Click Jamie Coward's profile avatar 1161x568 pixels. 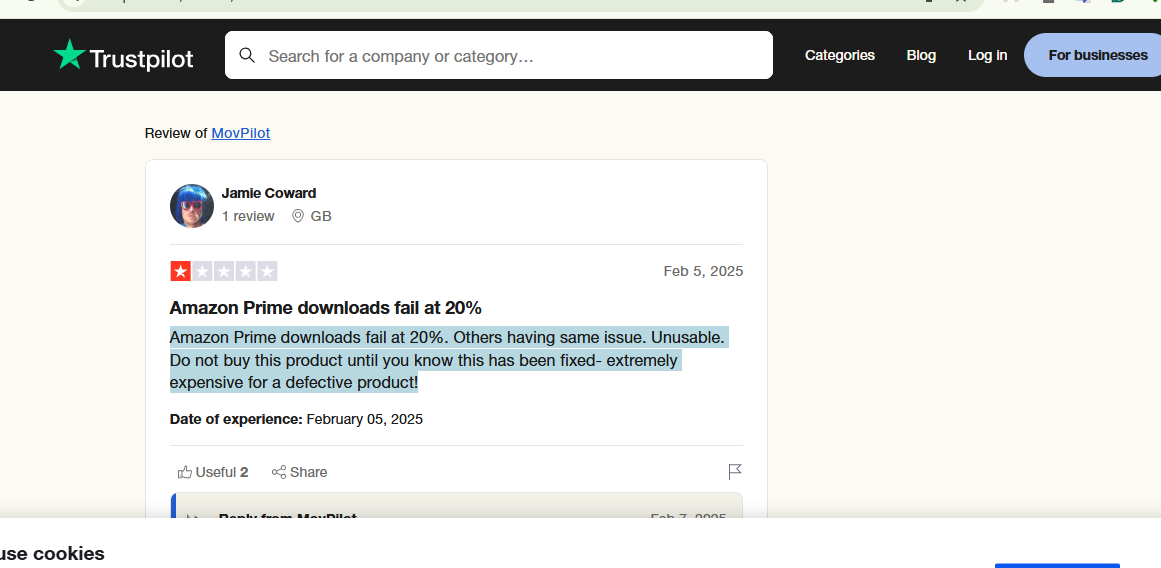192,206
